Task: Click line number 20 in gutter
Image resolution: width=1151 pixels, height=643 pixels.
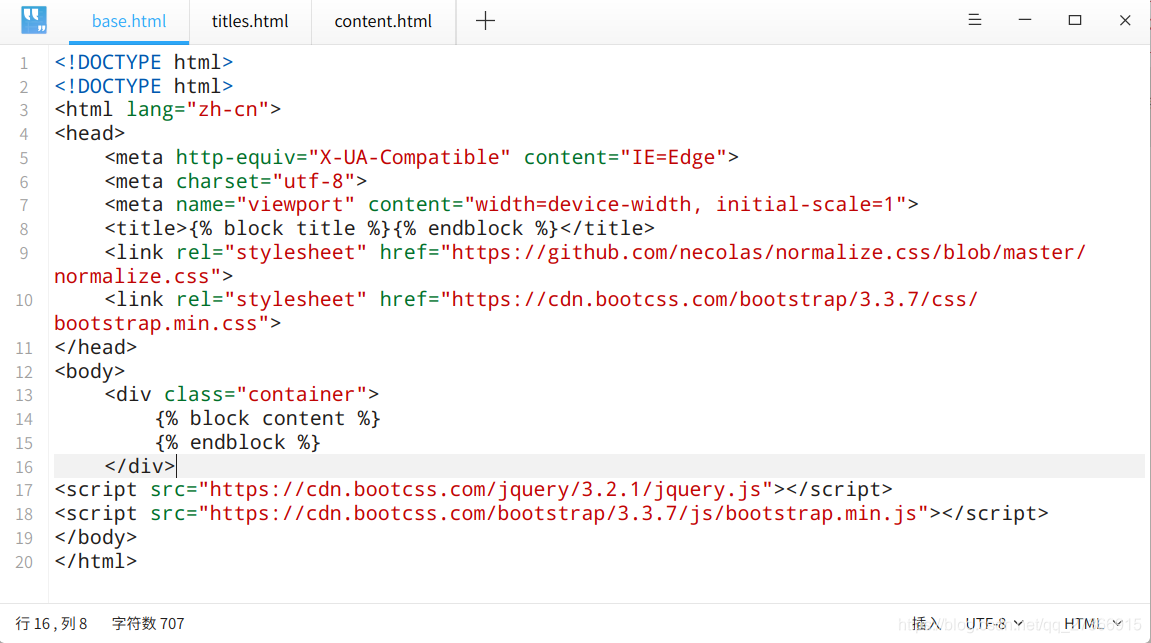Action: point(24,562)
